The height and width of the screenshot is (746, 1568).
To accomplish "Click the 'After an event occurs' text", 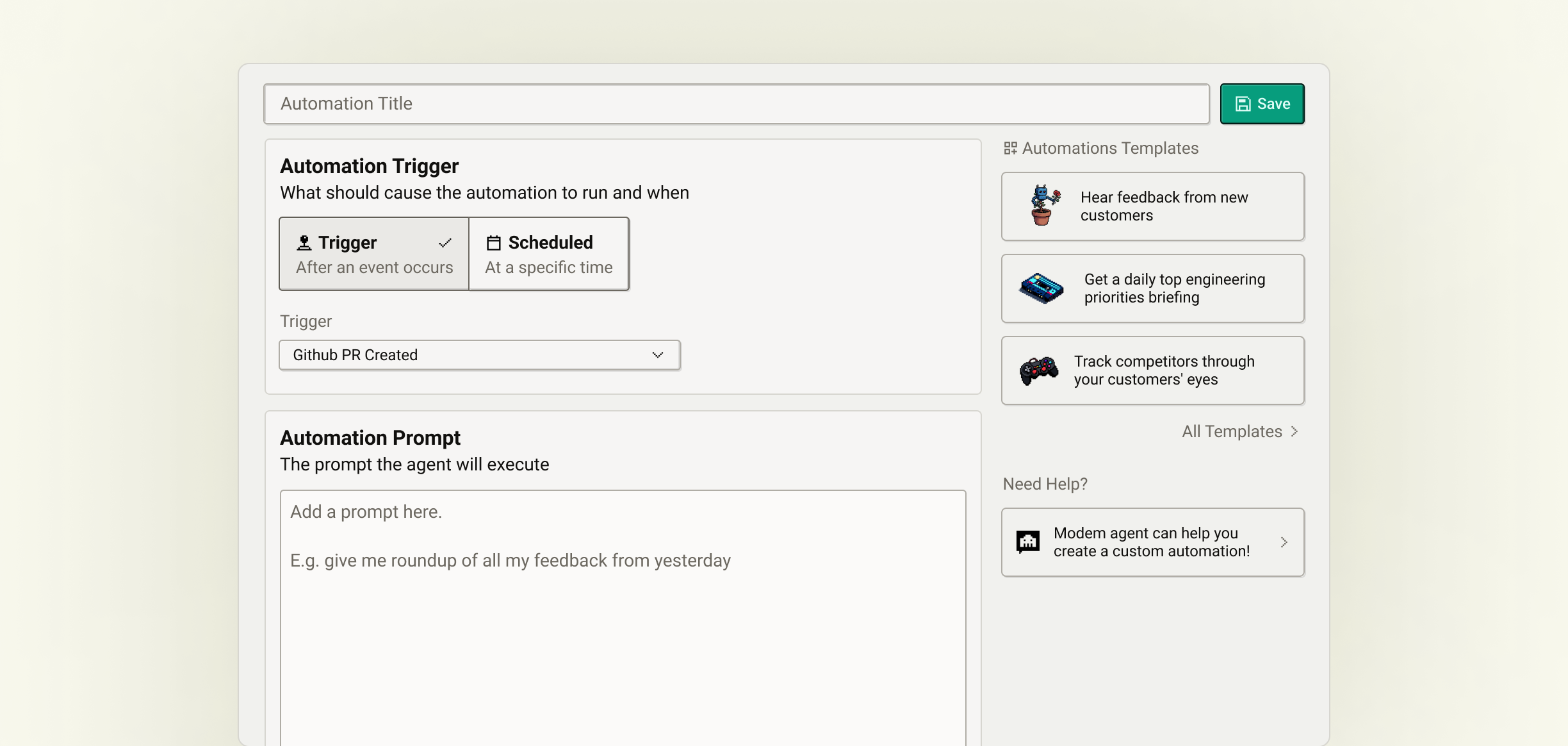I will tap(375, 267).
